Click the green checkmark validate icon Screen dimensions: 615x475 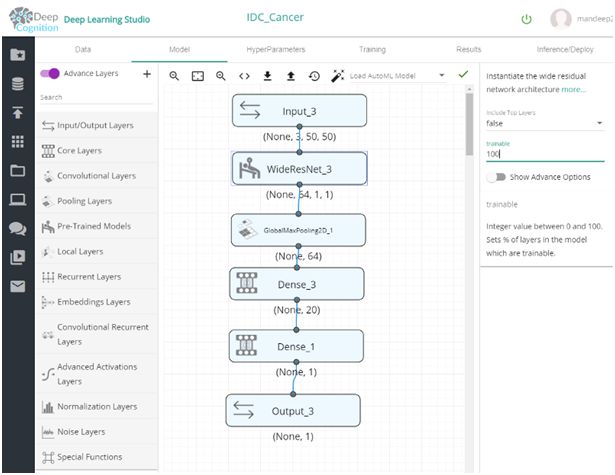pos(463,74)
